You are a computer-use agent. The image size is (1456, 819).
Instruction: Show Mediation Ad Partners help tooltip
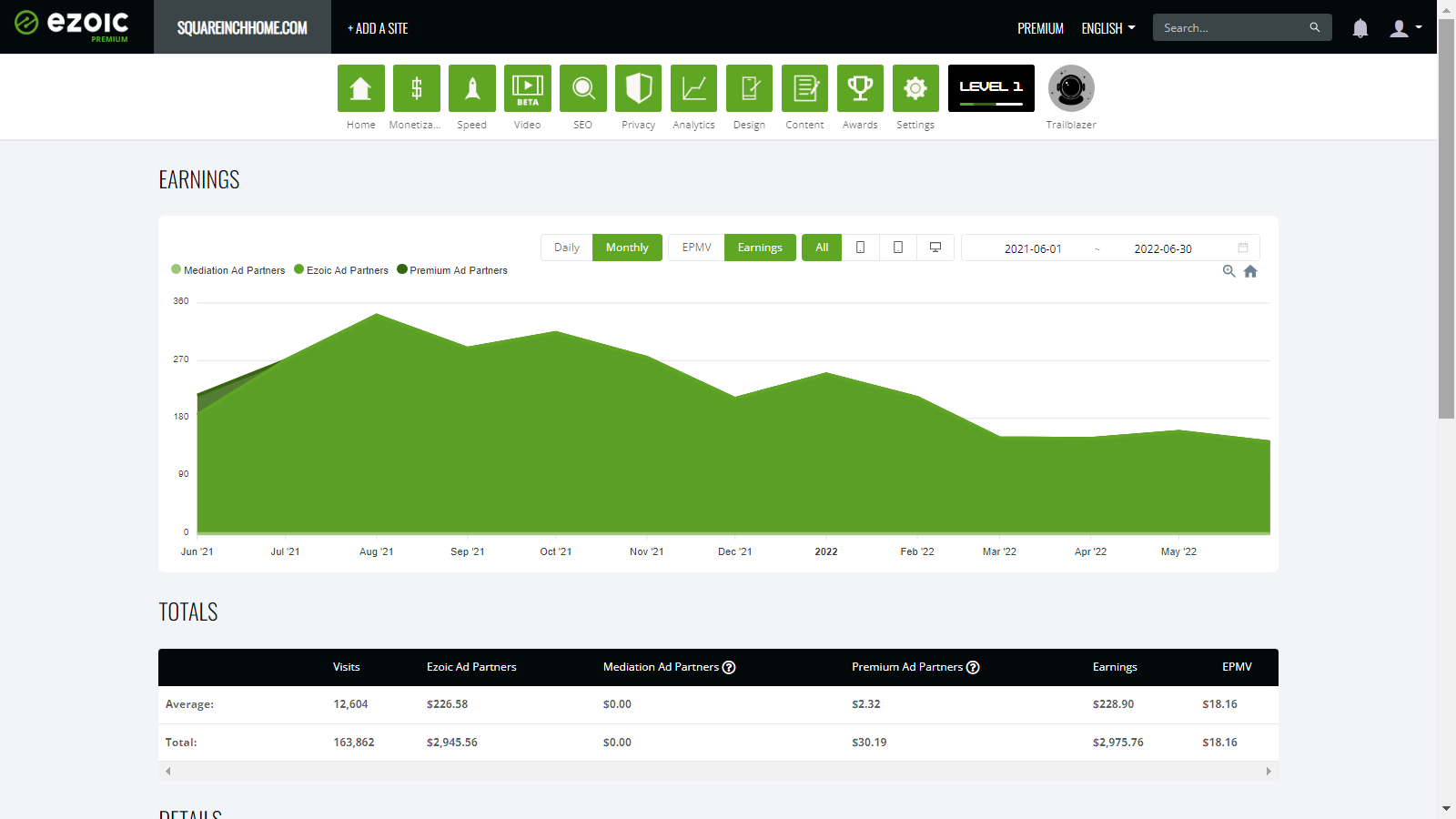729,667
